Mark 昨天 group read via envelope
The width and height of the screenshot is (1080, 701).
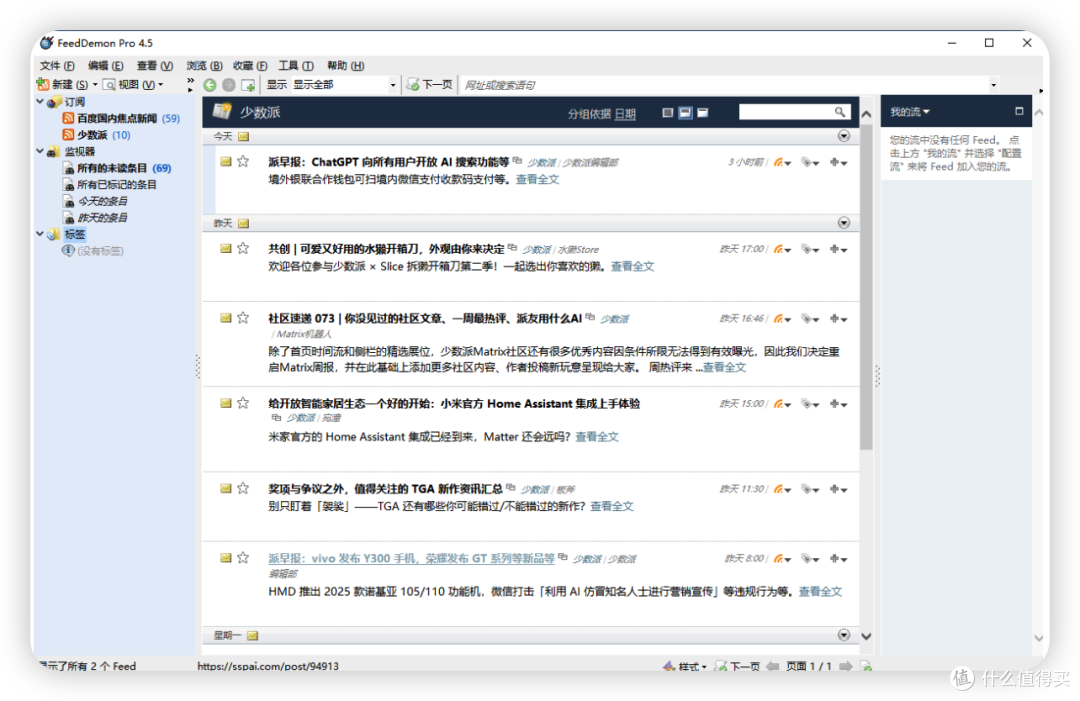243,223
